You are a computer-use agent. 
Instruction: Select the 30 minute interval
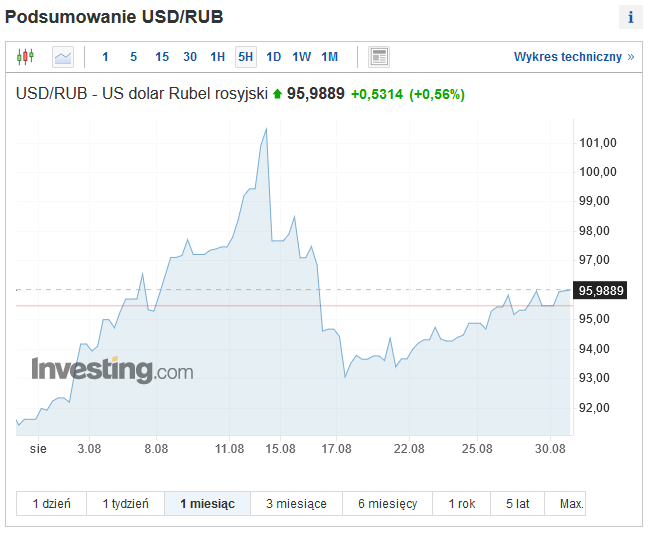190,57
